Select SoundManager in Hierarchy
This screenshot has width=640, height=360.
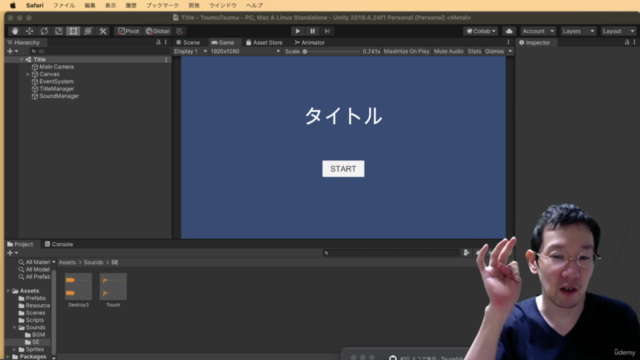(59, 96)
